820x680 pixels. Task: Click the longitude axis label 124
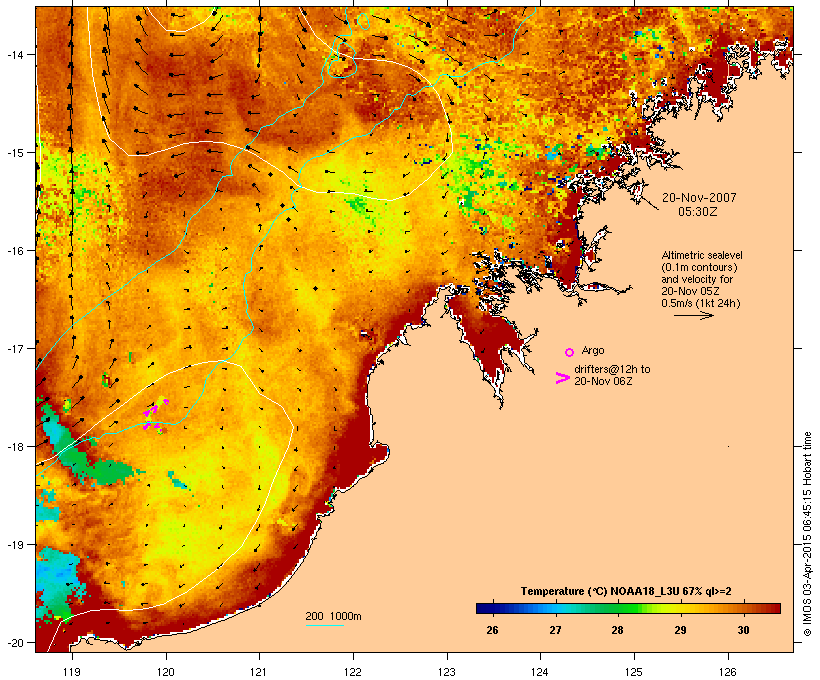coord(540,672)
